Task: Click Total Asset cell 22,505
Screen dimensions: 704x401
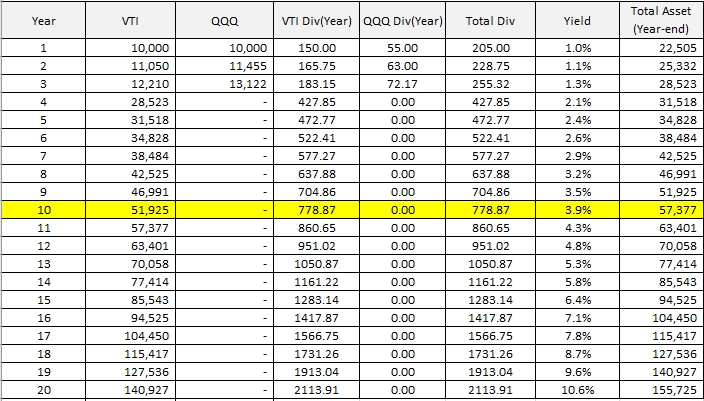Action: 661,48
